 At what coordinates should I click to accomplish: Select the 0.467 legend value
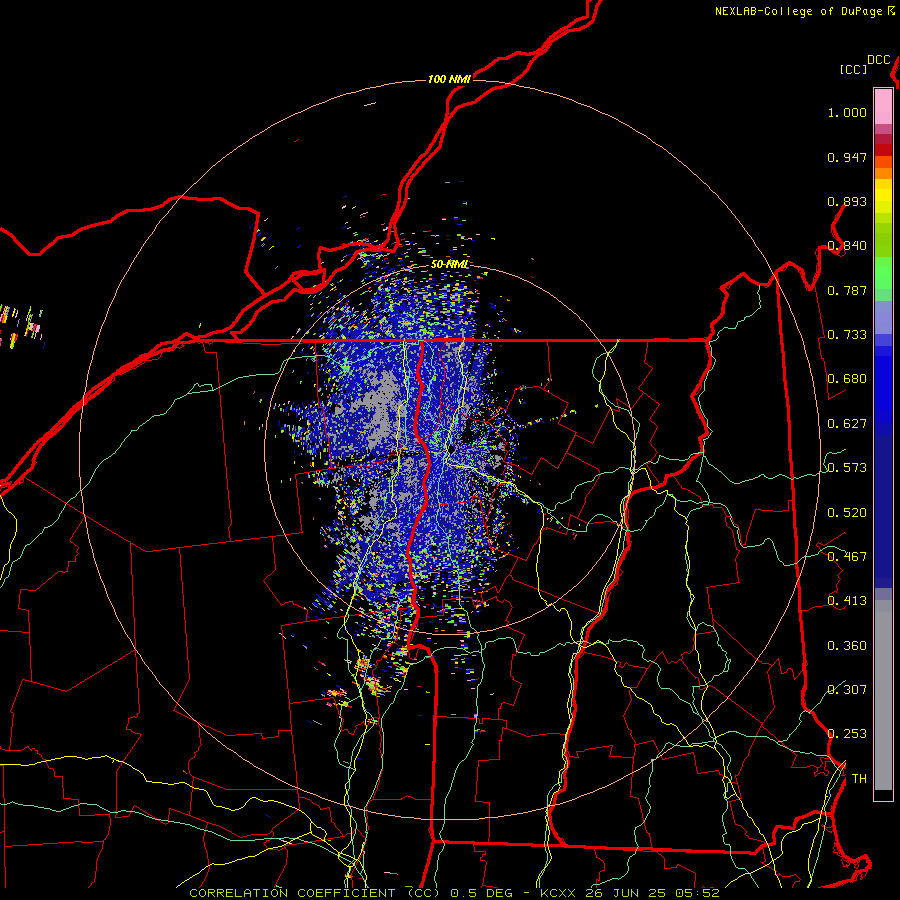[847, 557]
